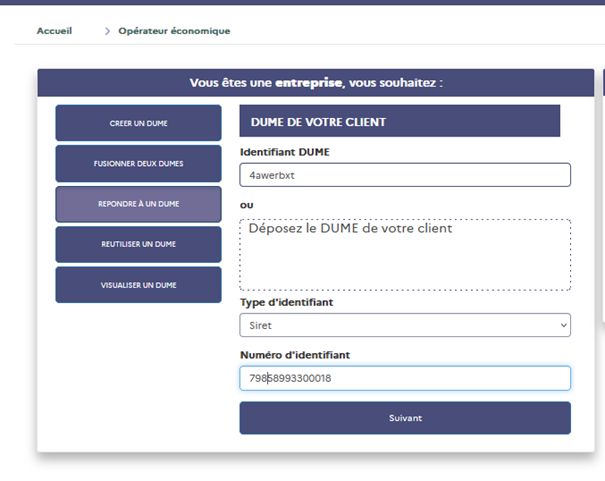
Task: Click the Suivant button
Action: coord(405,418)
